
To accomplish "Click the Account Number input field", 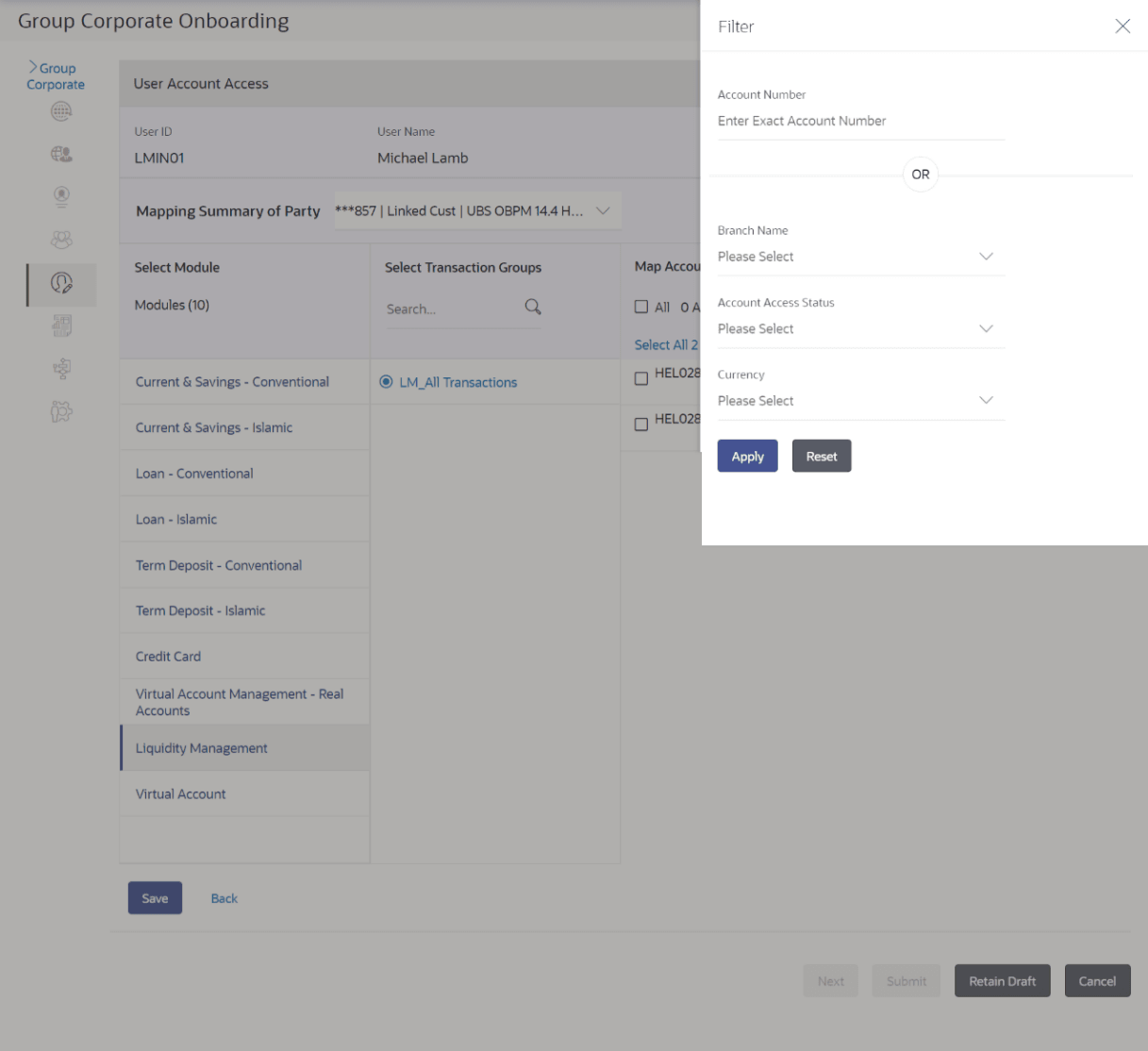I will pos(860,121).
